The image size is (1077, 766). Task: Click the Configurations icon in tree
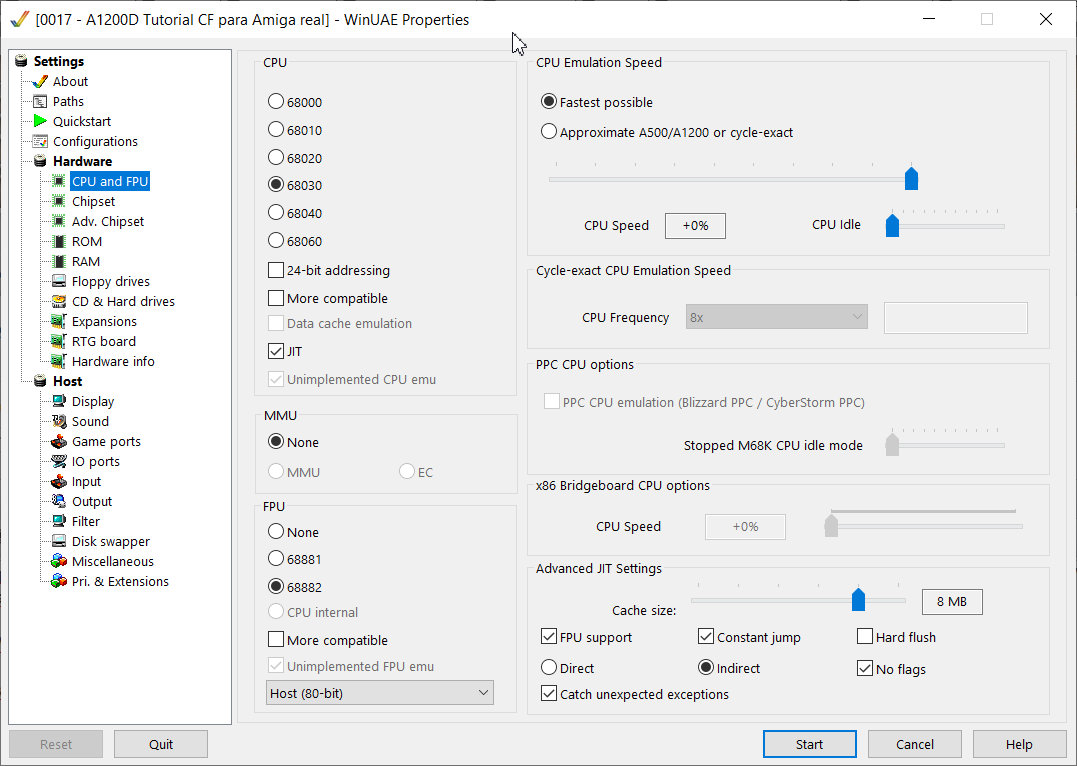tap(41, 141)
